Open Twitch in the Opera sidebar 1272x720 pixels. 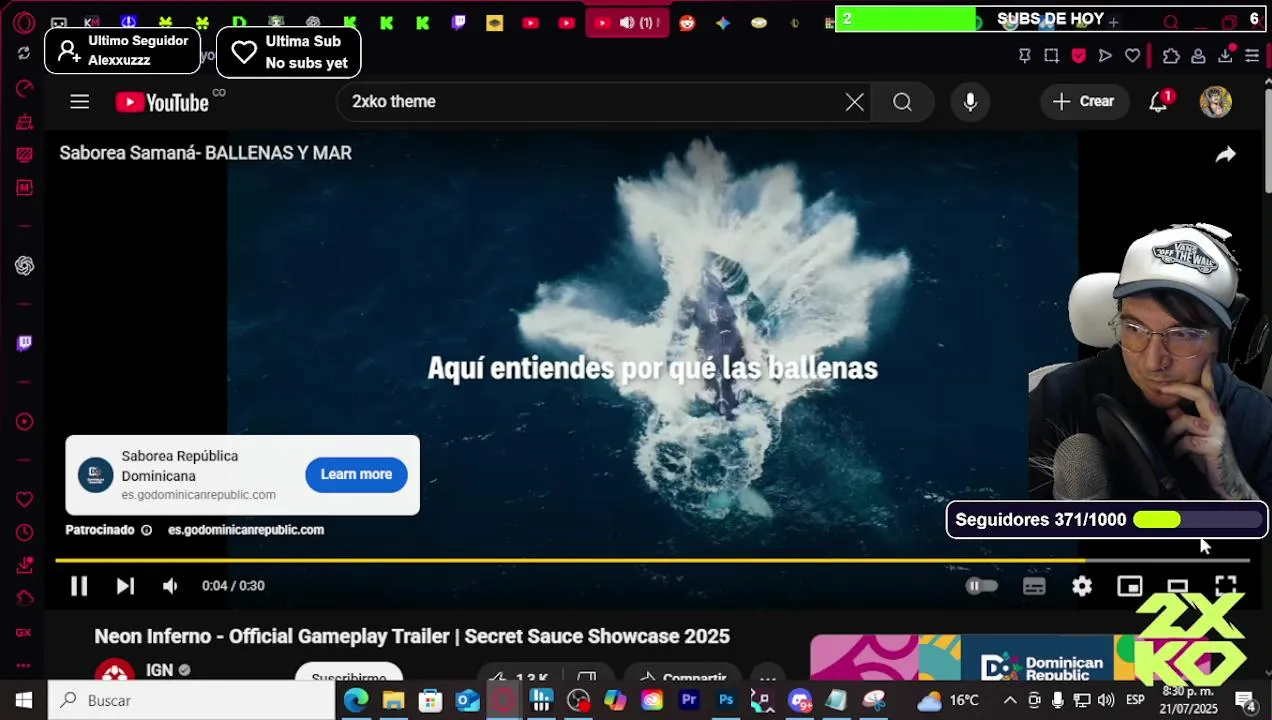tap(24, 343)
